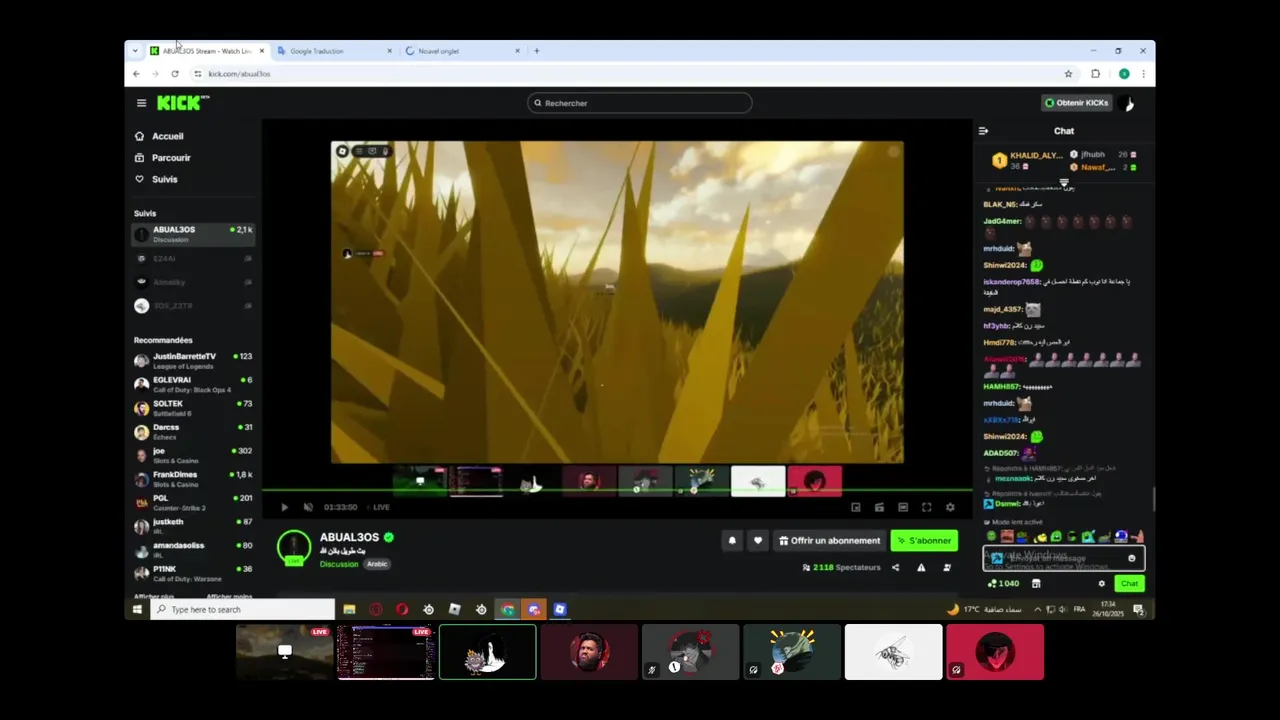
Task: Open Windows notification center icon
Action: click(x=1138, y=609)
